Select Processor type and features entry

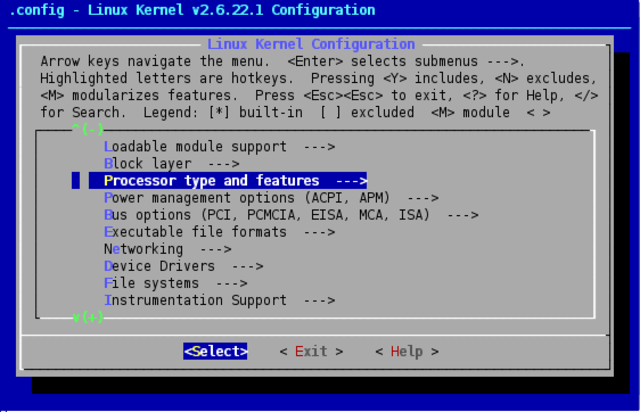(x=228, y=180)
